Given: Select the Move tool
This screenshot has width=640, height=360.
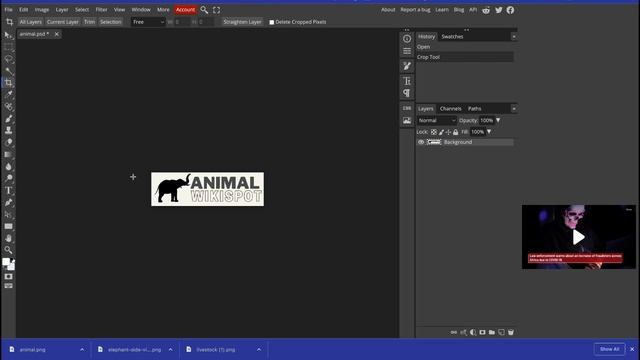Looking at the screenshot, I should point(8,36).
